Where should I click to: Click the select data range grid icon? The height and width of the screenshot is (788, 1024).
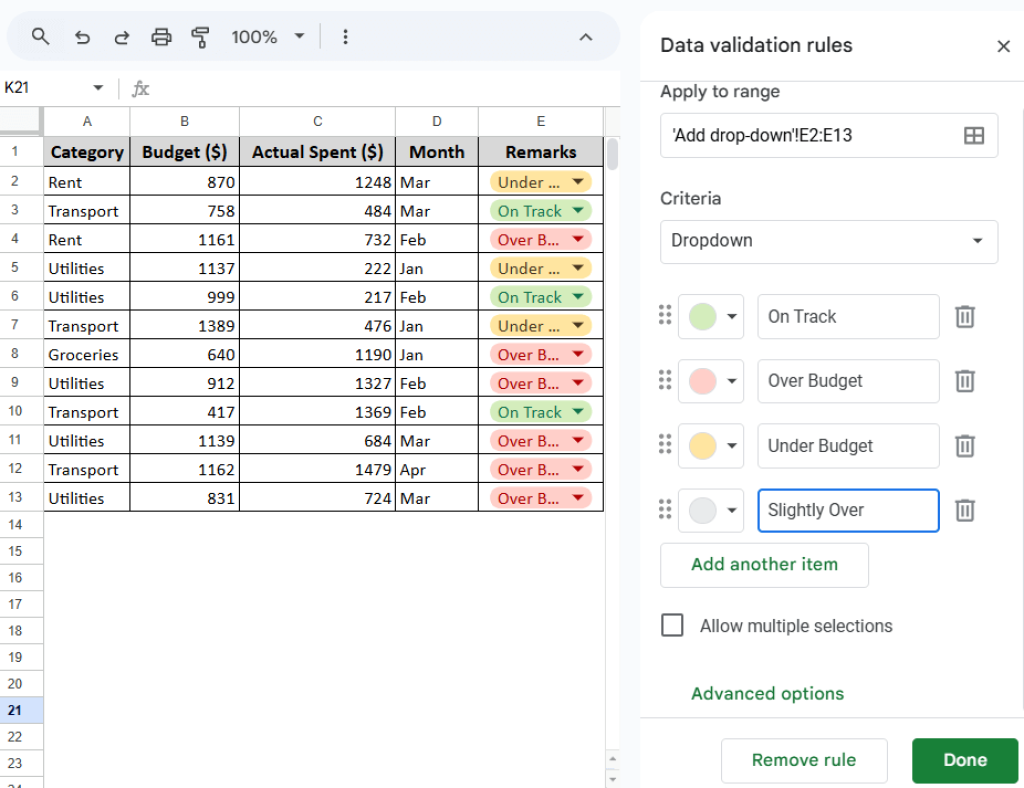975,134
